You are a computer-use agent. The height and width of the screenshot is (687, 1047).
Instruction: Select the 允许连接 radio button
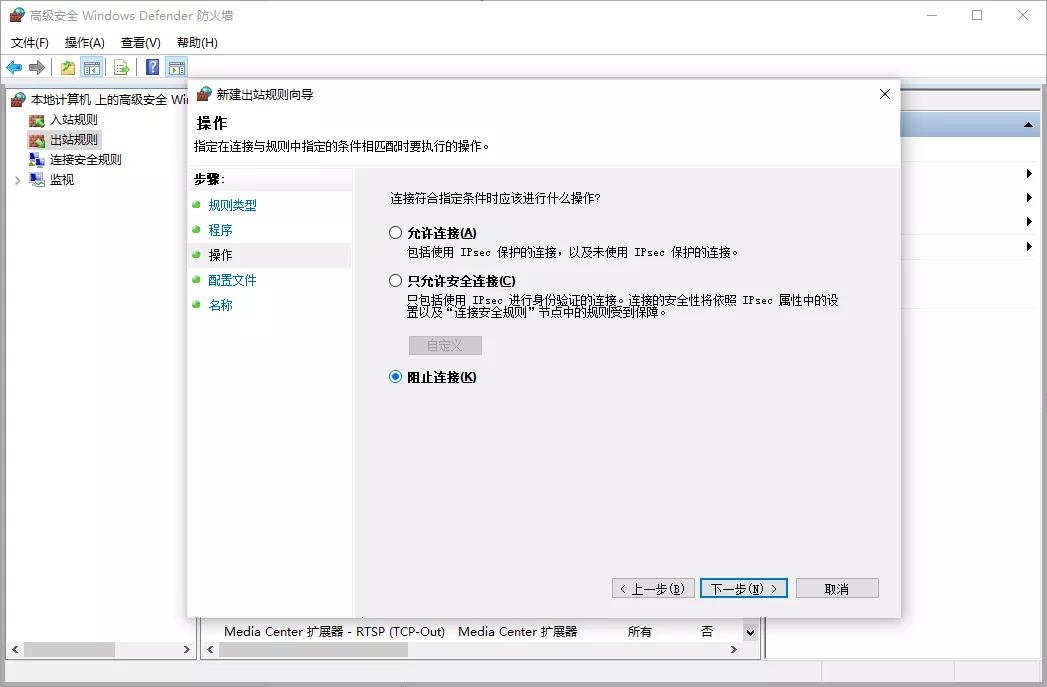tap(396, 232)
